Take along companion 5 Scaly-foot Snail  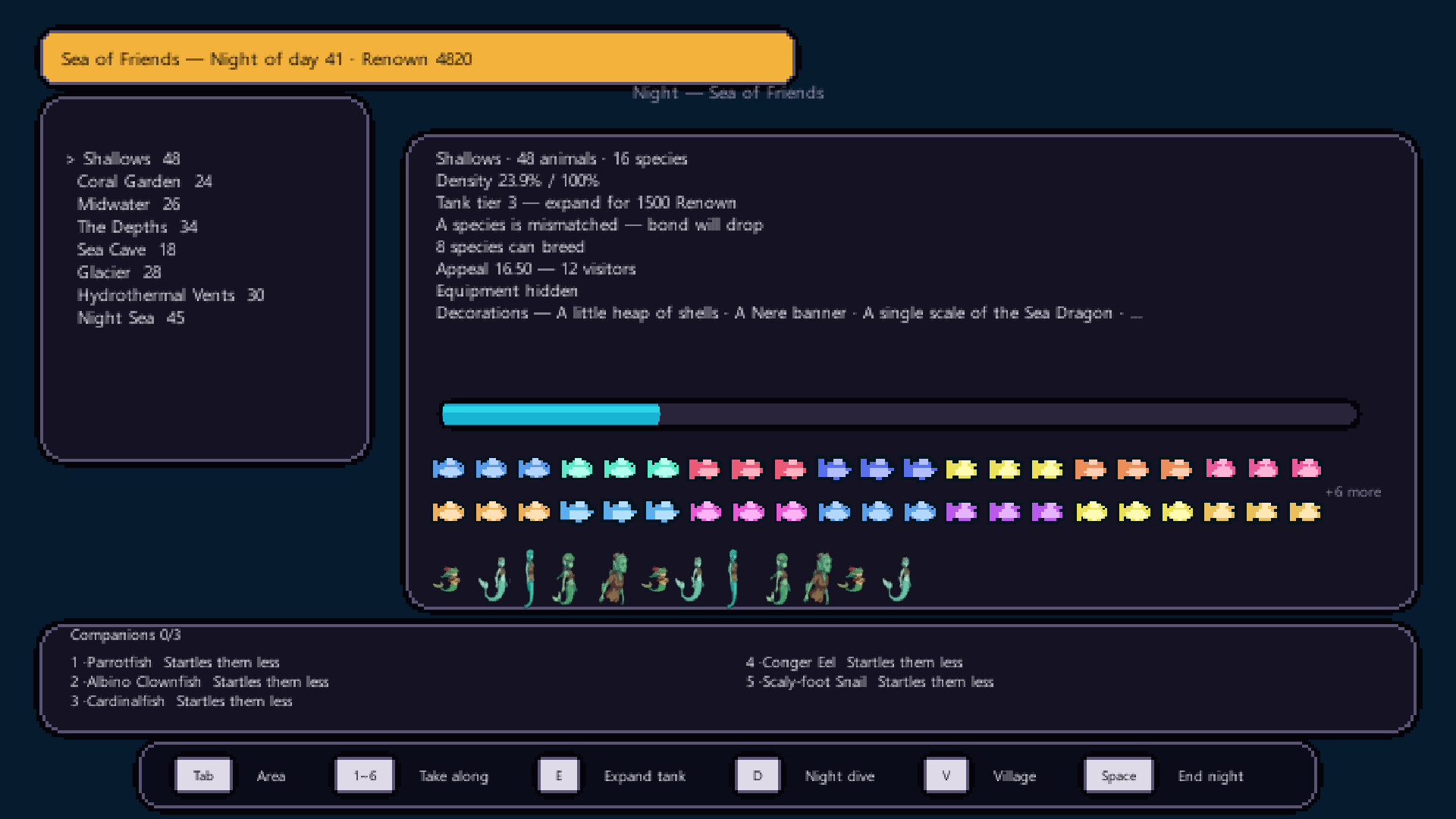869,682
